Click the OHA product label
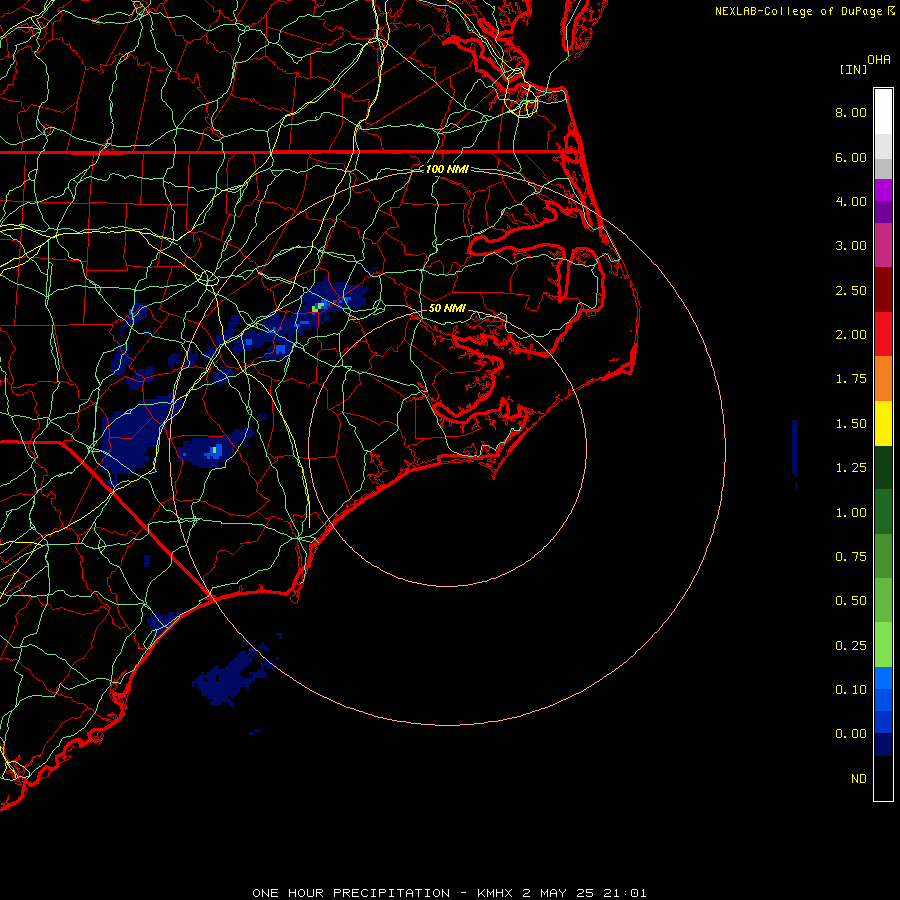Viewport: 900px width, 900px height. tap(879, 60)
